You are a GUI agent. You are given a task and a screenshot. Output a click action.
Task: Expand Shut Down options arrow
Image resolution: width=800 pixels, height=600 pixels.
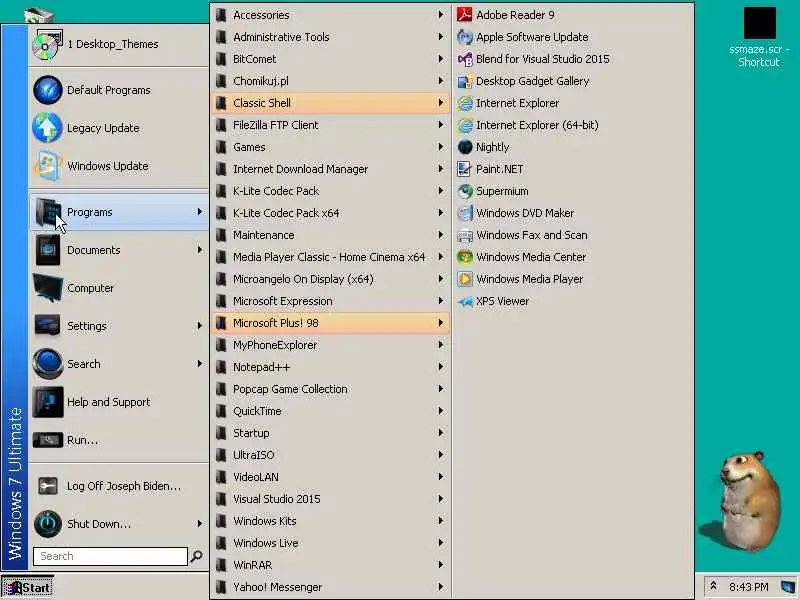199,523
